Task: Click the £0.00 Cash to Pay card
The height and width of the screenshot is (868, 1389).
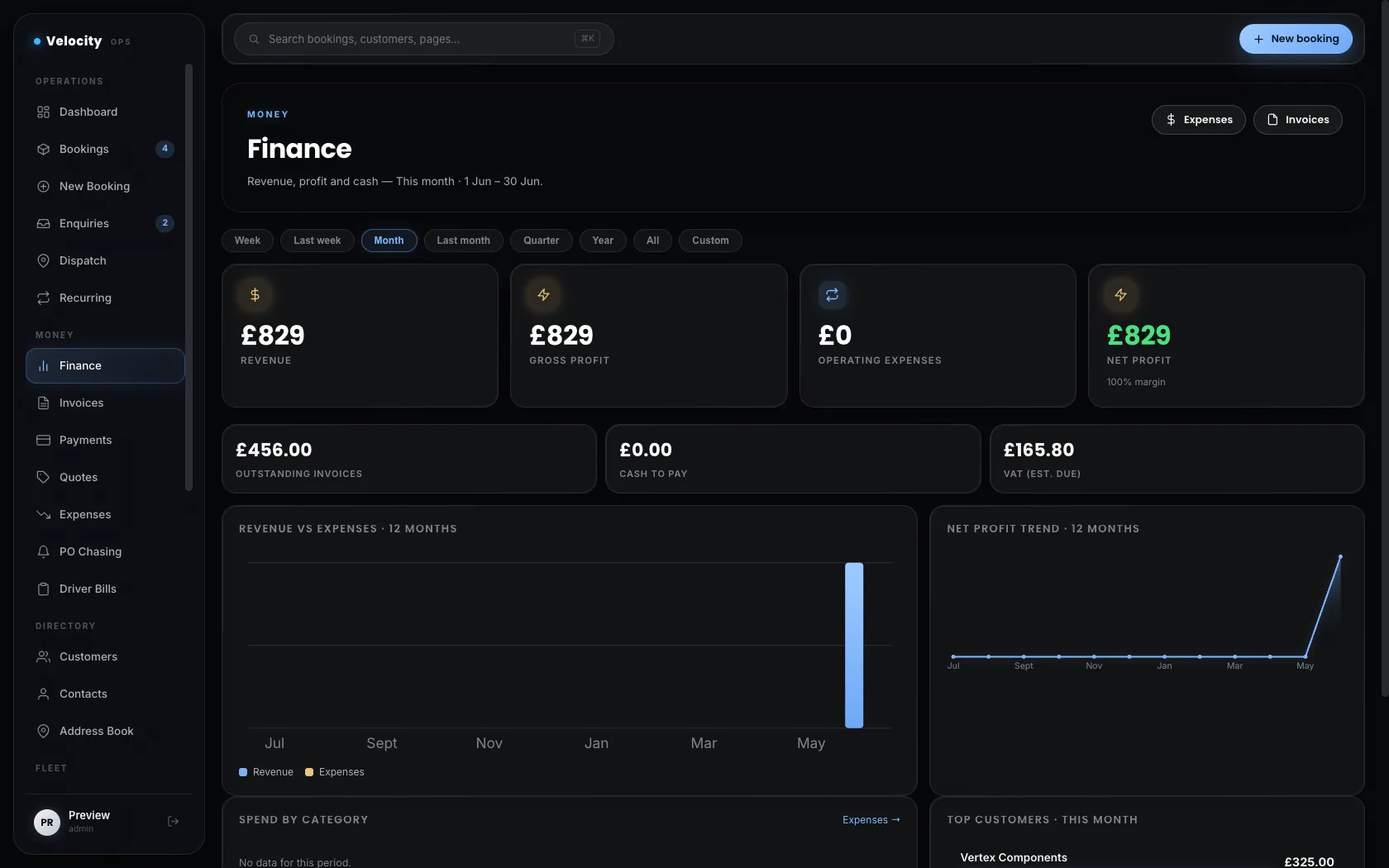Action: (x=793, y=459)
